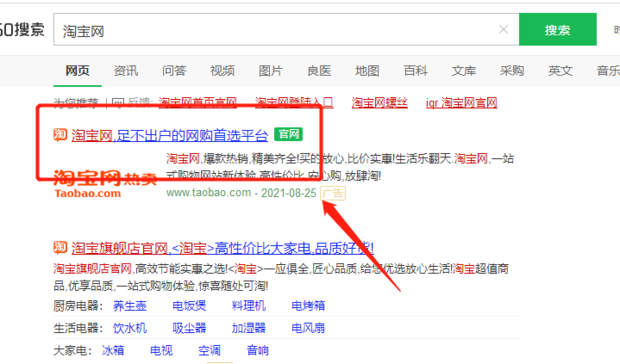
Task: Open the Taobao.com logo thumbnail
Action: [x=105, y=184]
